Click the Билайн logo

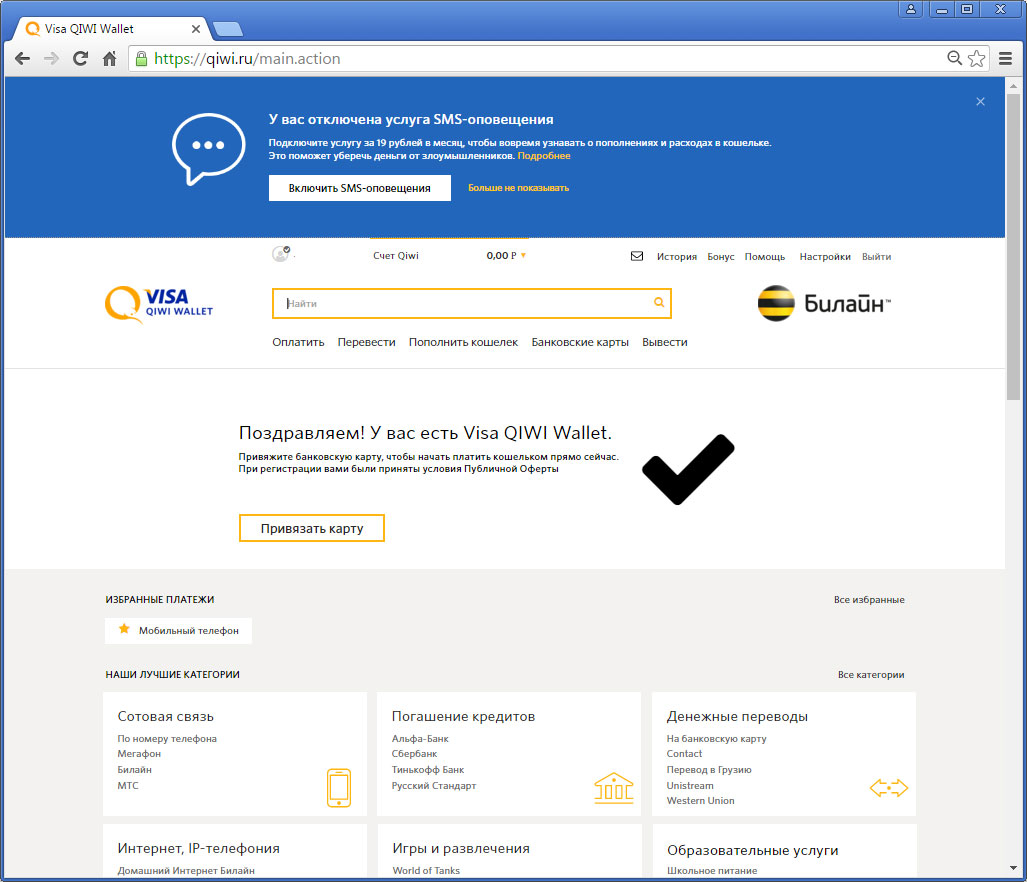click(824, 303)
